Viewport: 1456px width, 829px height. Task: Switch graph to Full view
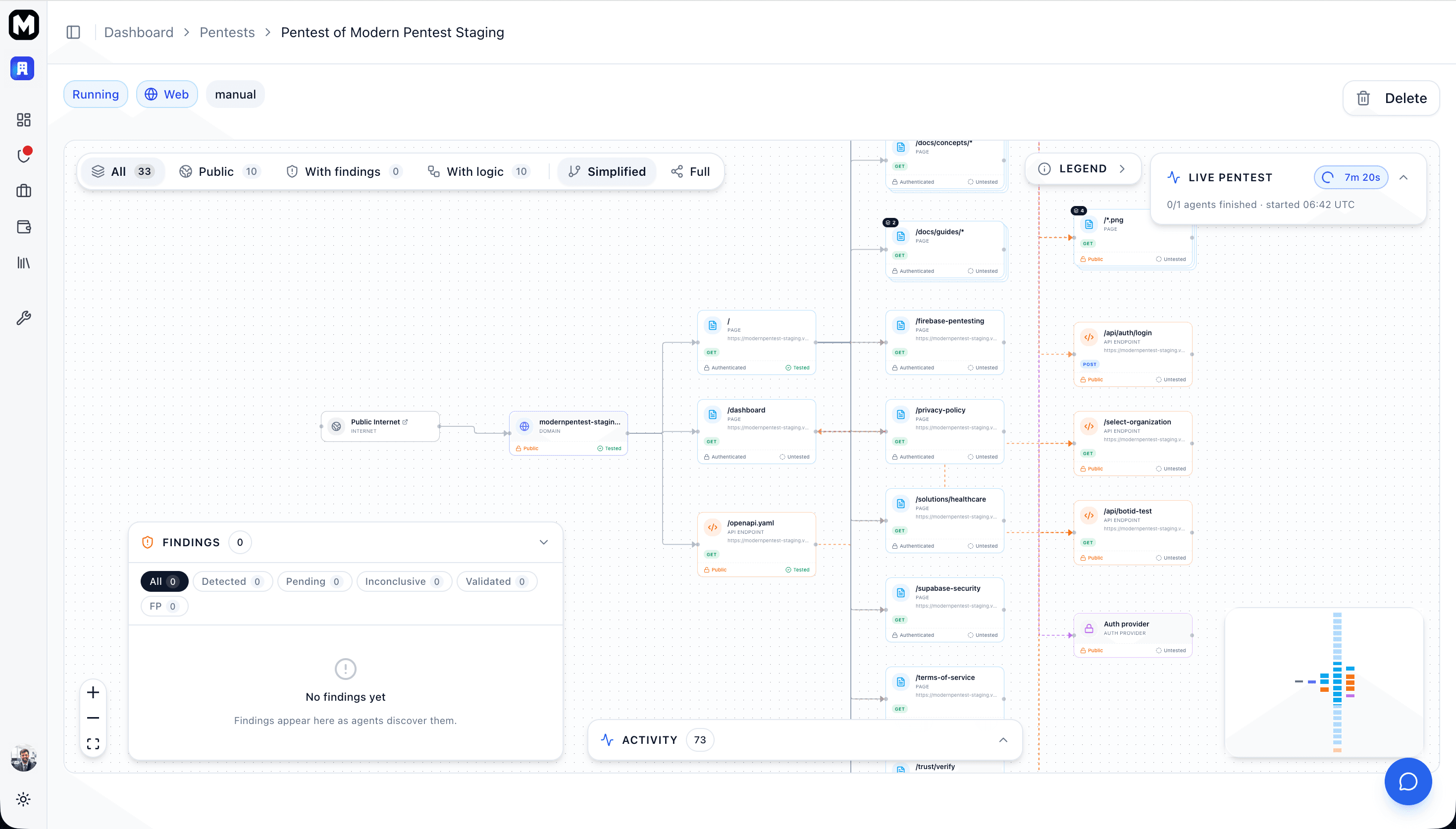(690, 171)
